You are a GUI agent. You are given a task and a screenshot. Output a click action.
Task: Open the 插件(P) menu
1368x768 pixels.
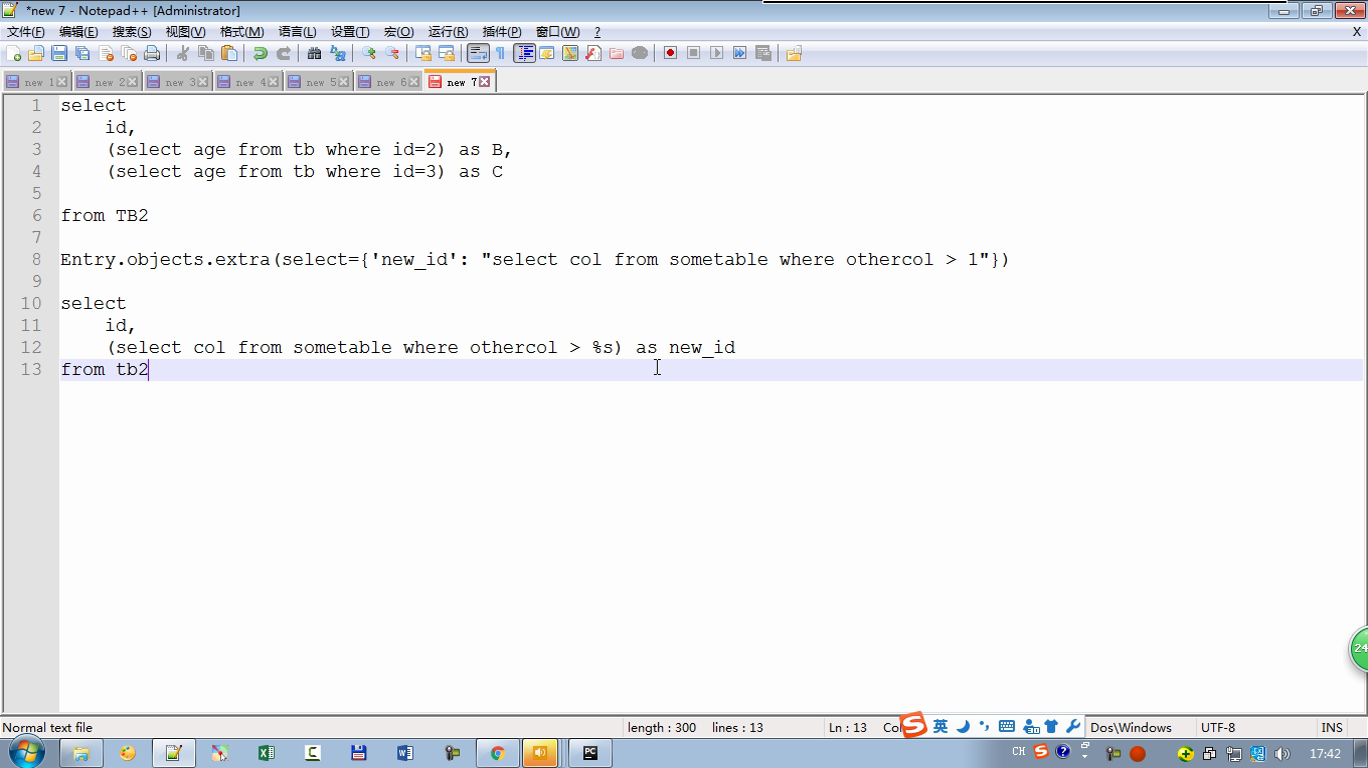click(x=501, y=32)
